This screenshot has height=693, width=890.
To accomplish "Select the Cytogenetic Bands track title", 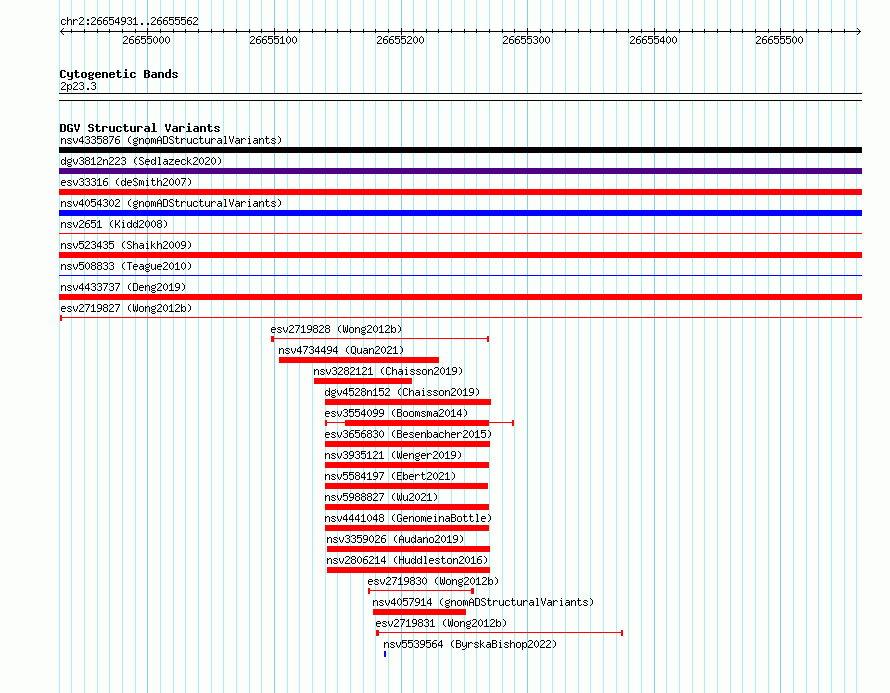I will [119, 74].
